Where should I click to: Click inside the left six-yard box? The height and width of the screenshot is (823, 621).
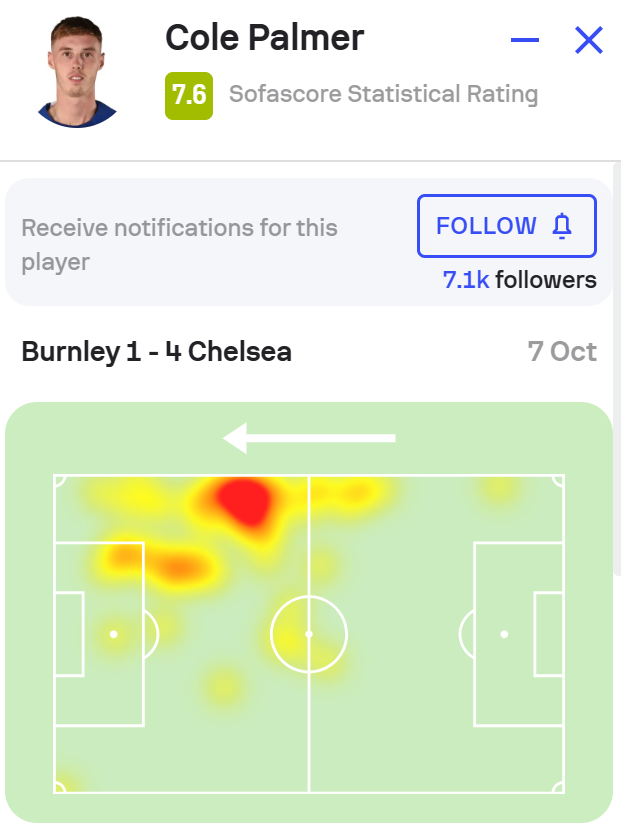click(69, 634)
